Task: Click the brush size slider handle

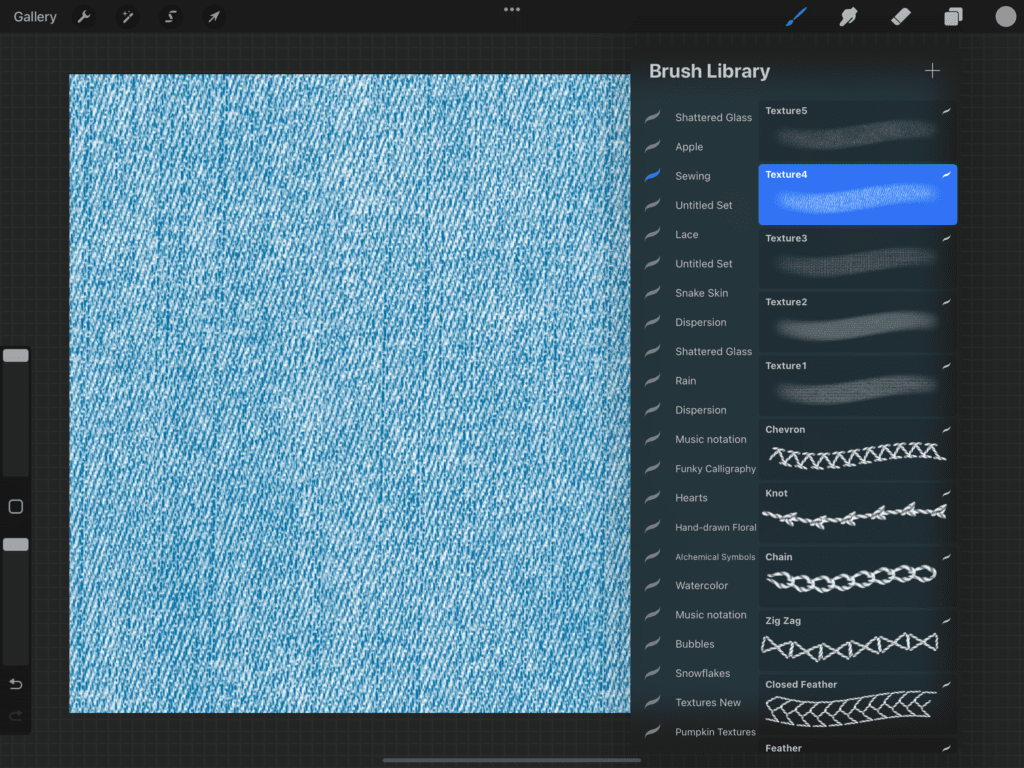Action: point(16,356)
